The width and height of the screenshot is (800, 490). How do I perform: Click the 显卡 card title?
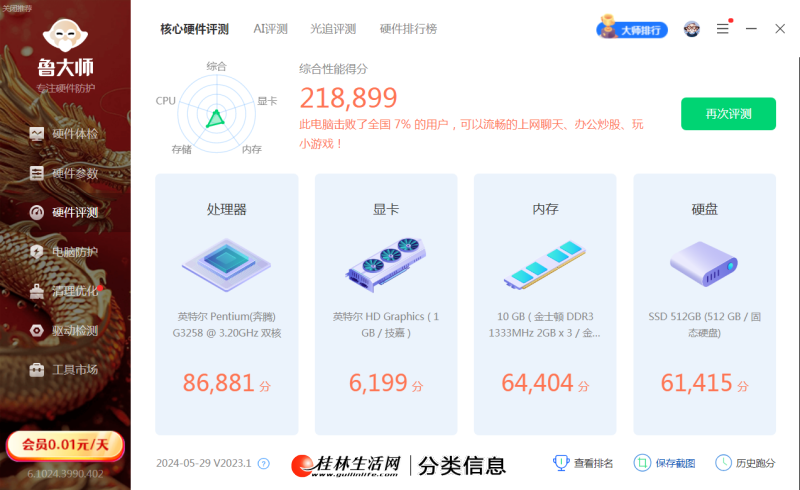pyautogui.click(x=386, y=209)
